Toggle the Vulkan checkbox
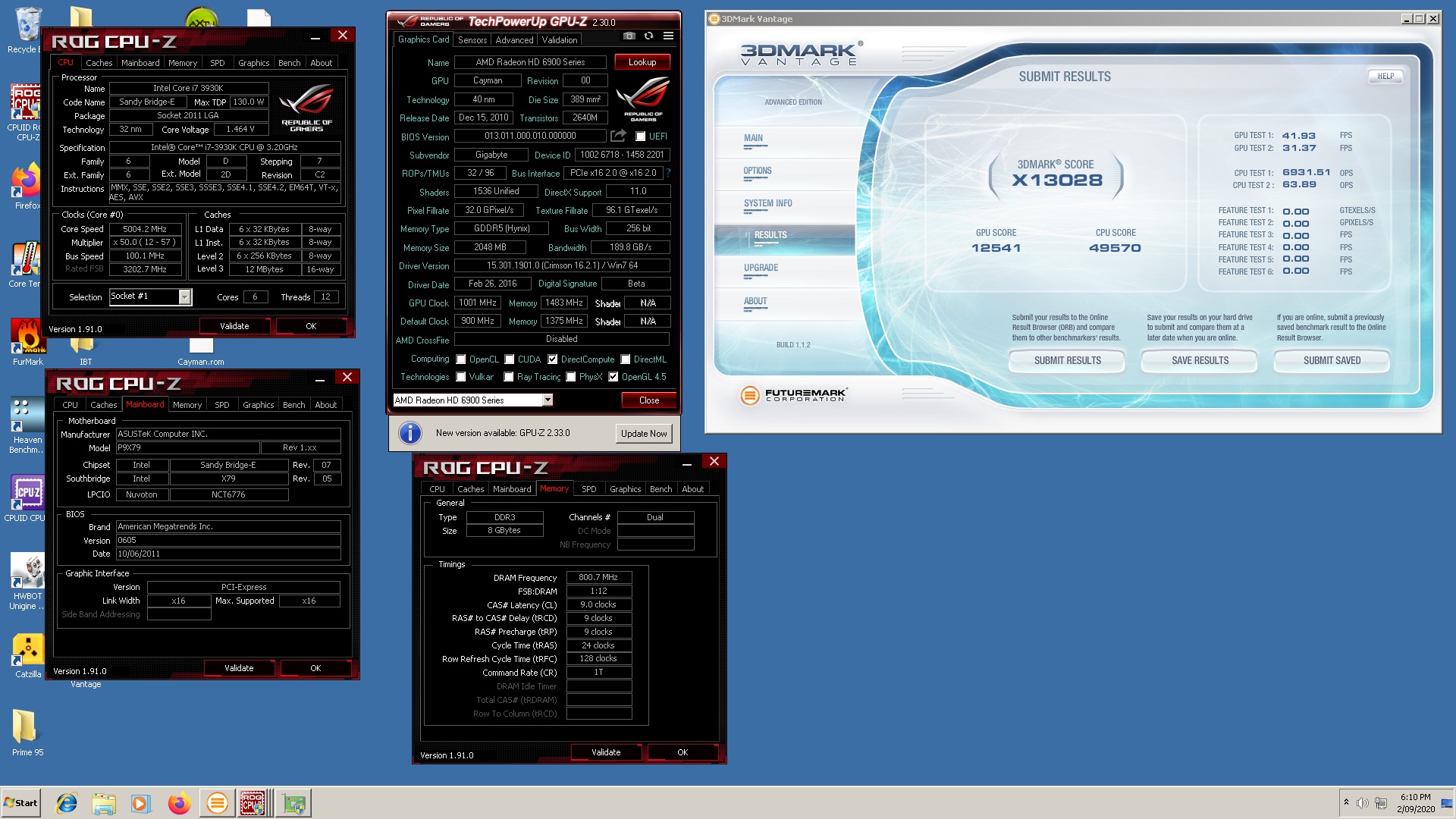Image resolution: width=1456 pixels, height=819 pixels. 460,377
